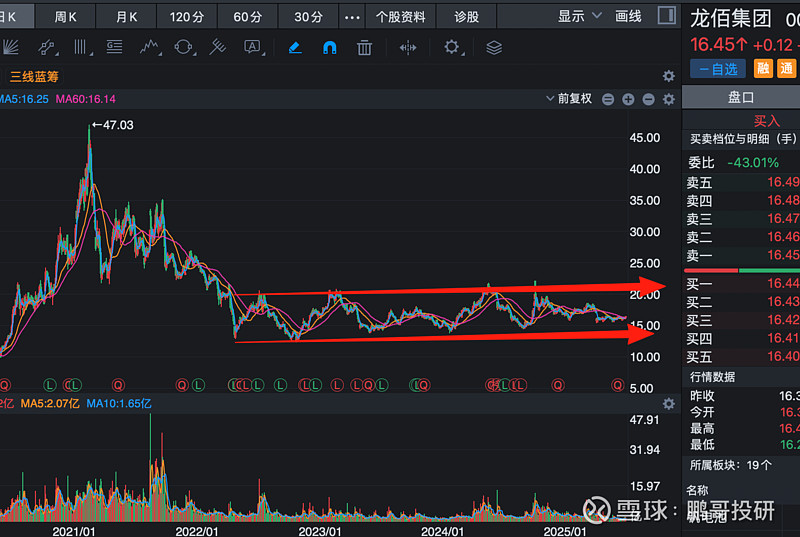
Task: Select the circle cycle drawing tool
Action: pos(184,47)
